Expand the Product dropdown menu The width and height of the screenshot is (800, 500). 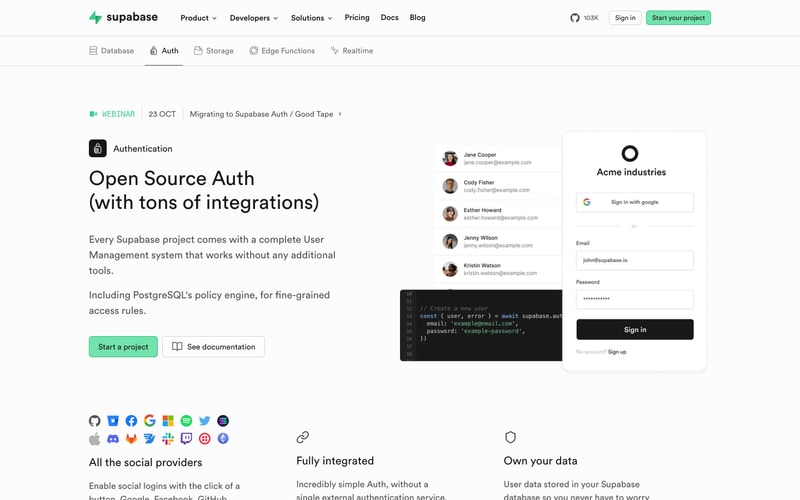point(198,18)
